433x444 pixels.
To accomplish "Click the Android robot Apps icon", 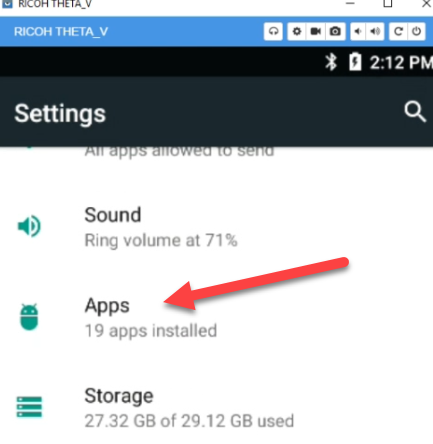I will tap(29, 317).
